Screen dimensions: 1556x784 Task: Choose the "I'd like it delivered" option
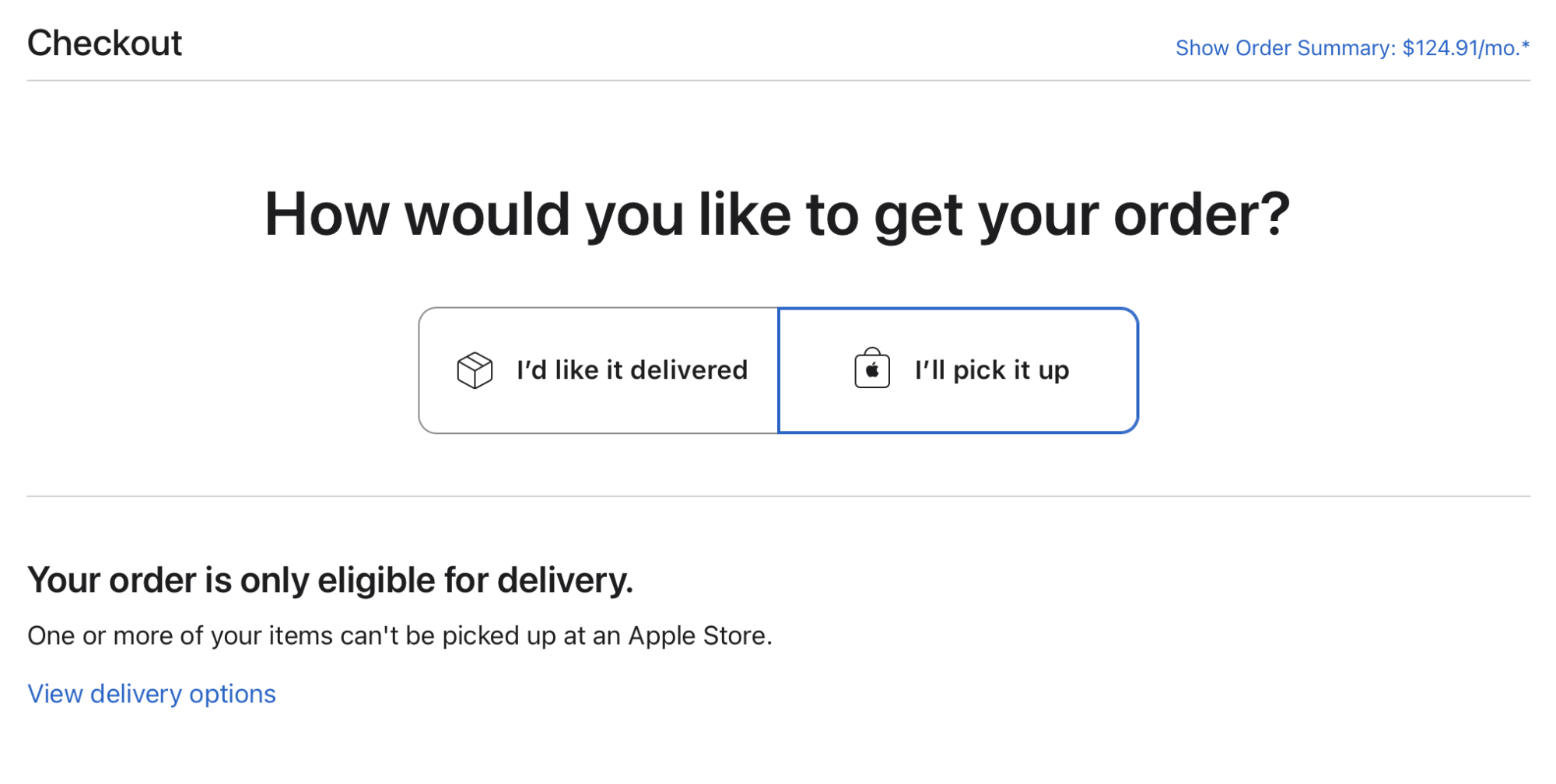(598, 370)
